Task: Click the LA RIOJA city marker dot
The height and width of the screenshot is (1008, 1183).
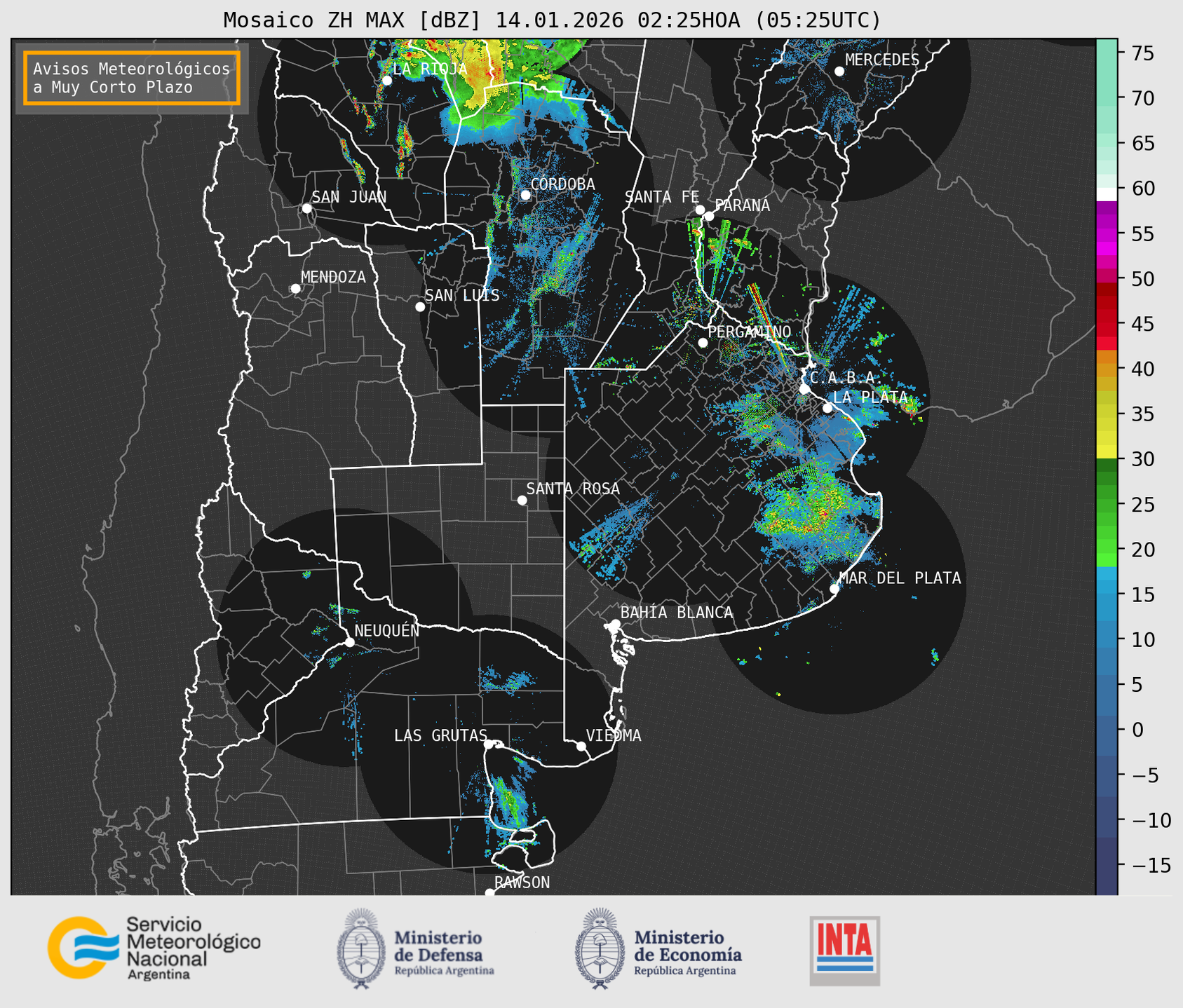Action: [387, 81]
